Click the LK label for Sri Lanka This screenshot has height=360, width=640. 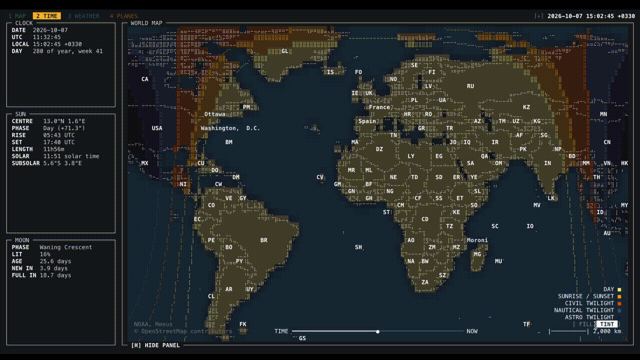(551, 198)
